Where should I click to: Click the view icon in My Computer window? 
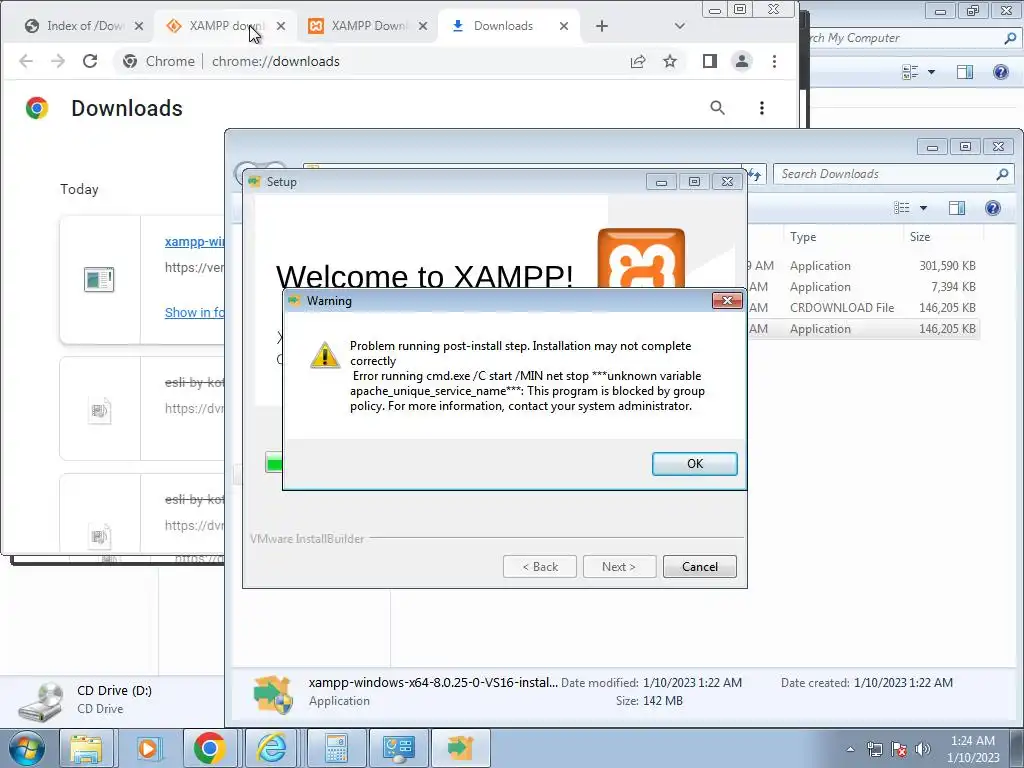click(910, 72)
